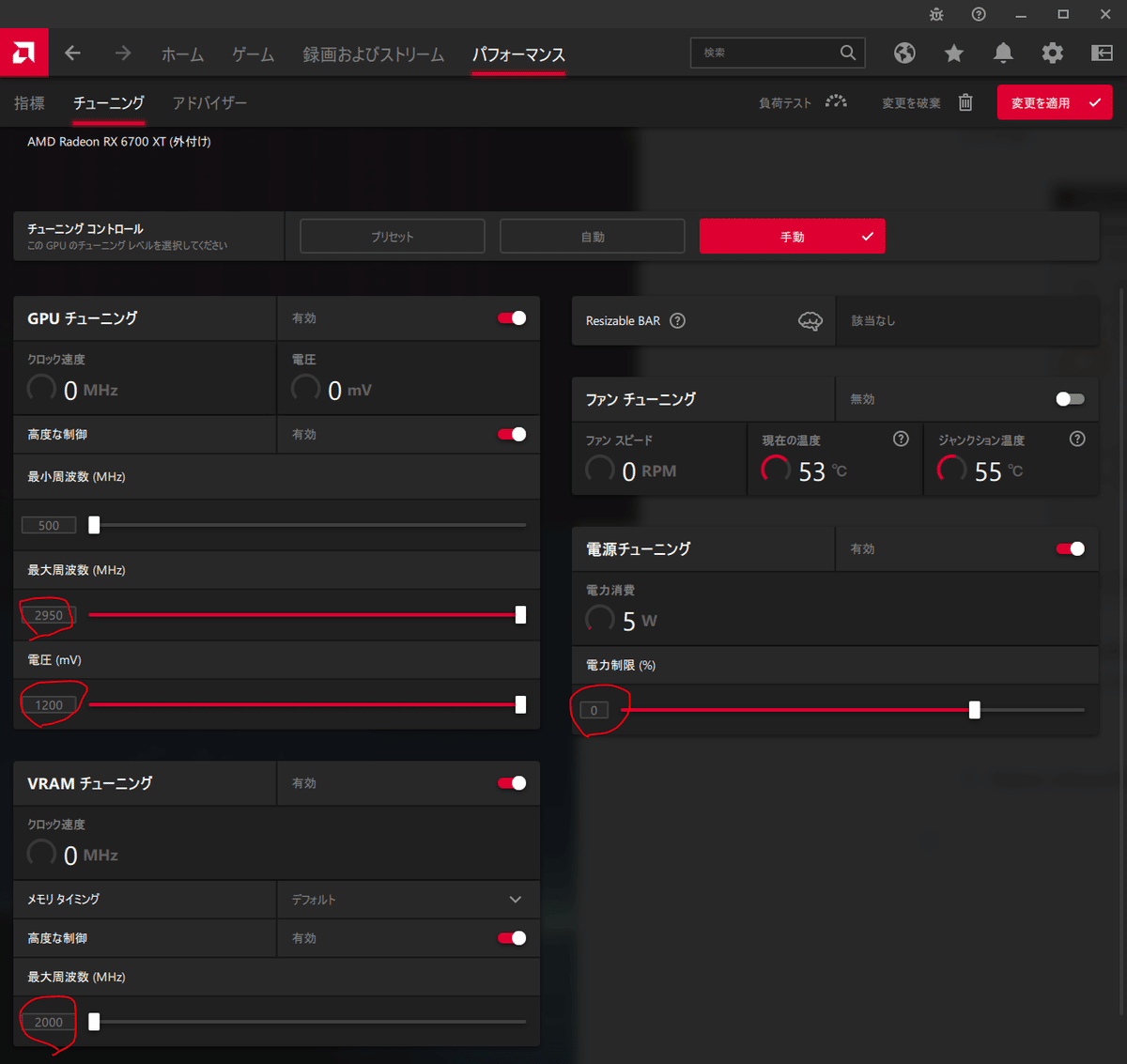Click the AMD logo icon
The image size is (1127, 1064).
tap(24, 53)
